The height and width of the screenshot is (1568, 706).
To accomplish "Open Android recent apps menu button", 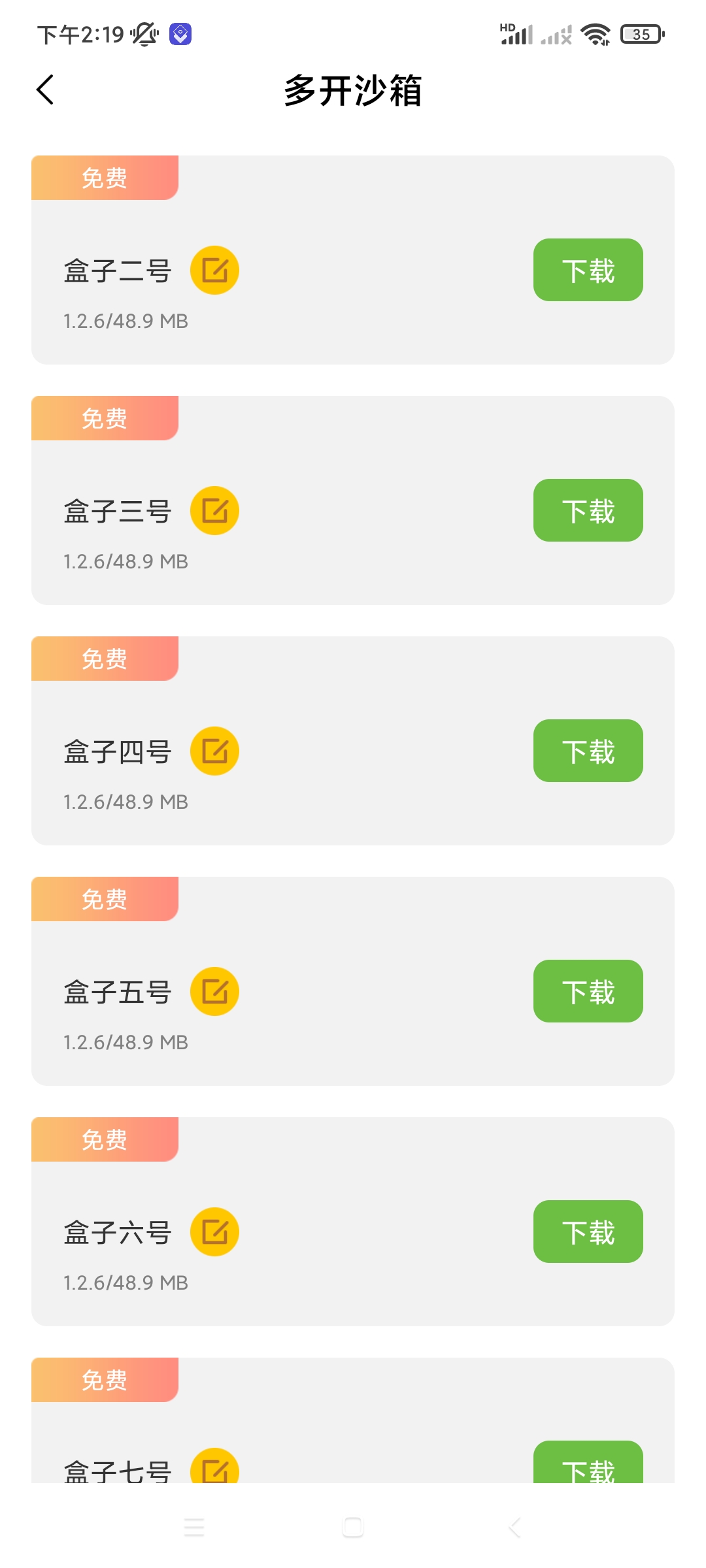I will pos(194,1527).
